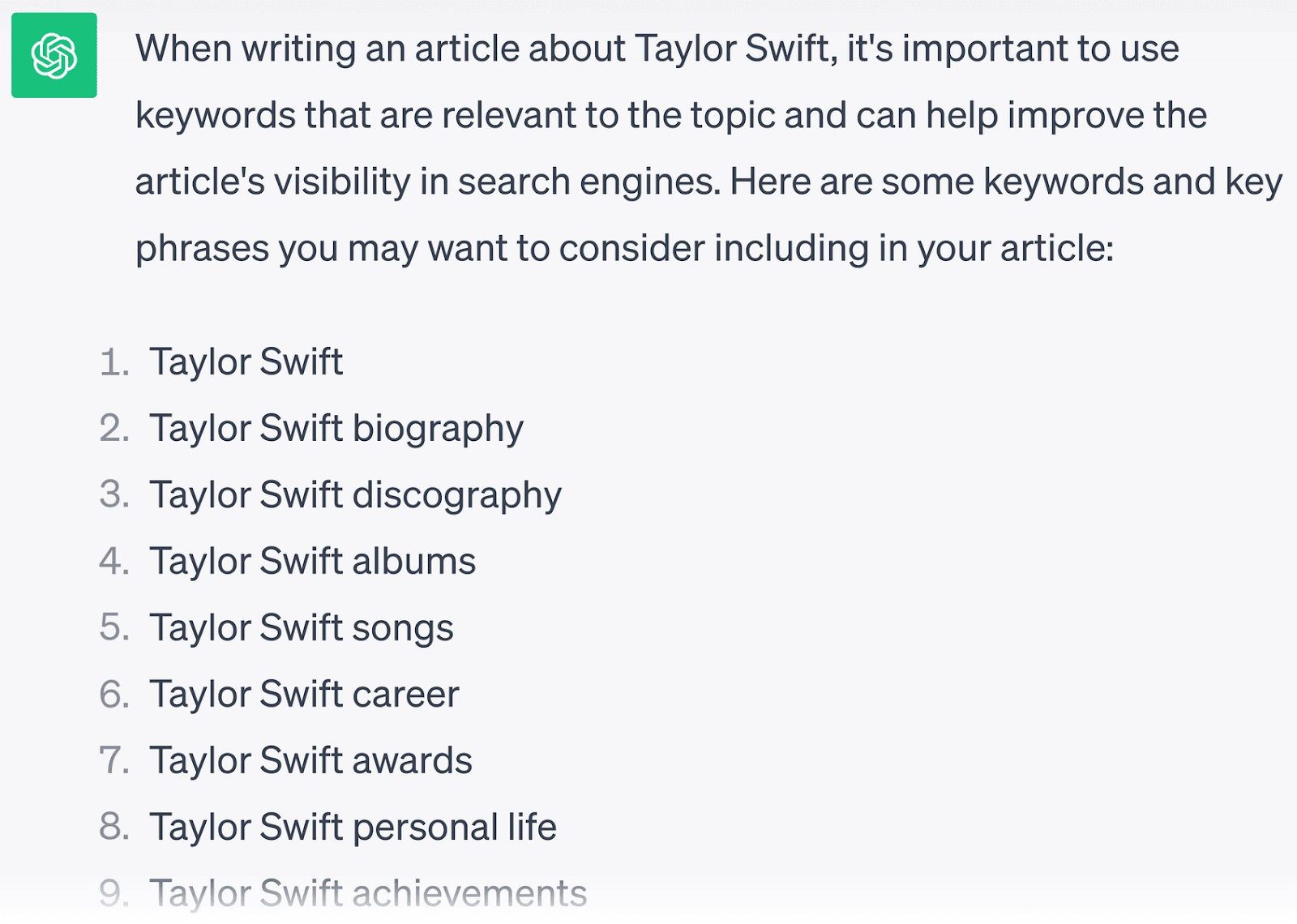Click the 'Taylor Swift' first list item
Screen dimensions: 1297x924
coord(246,361)
